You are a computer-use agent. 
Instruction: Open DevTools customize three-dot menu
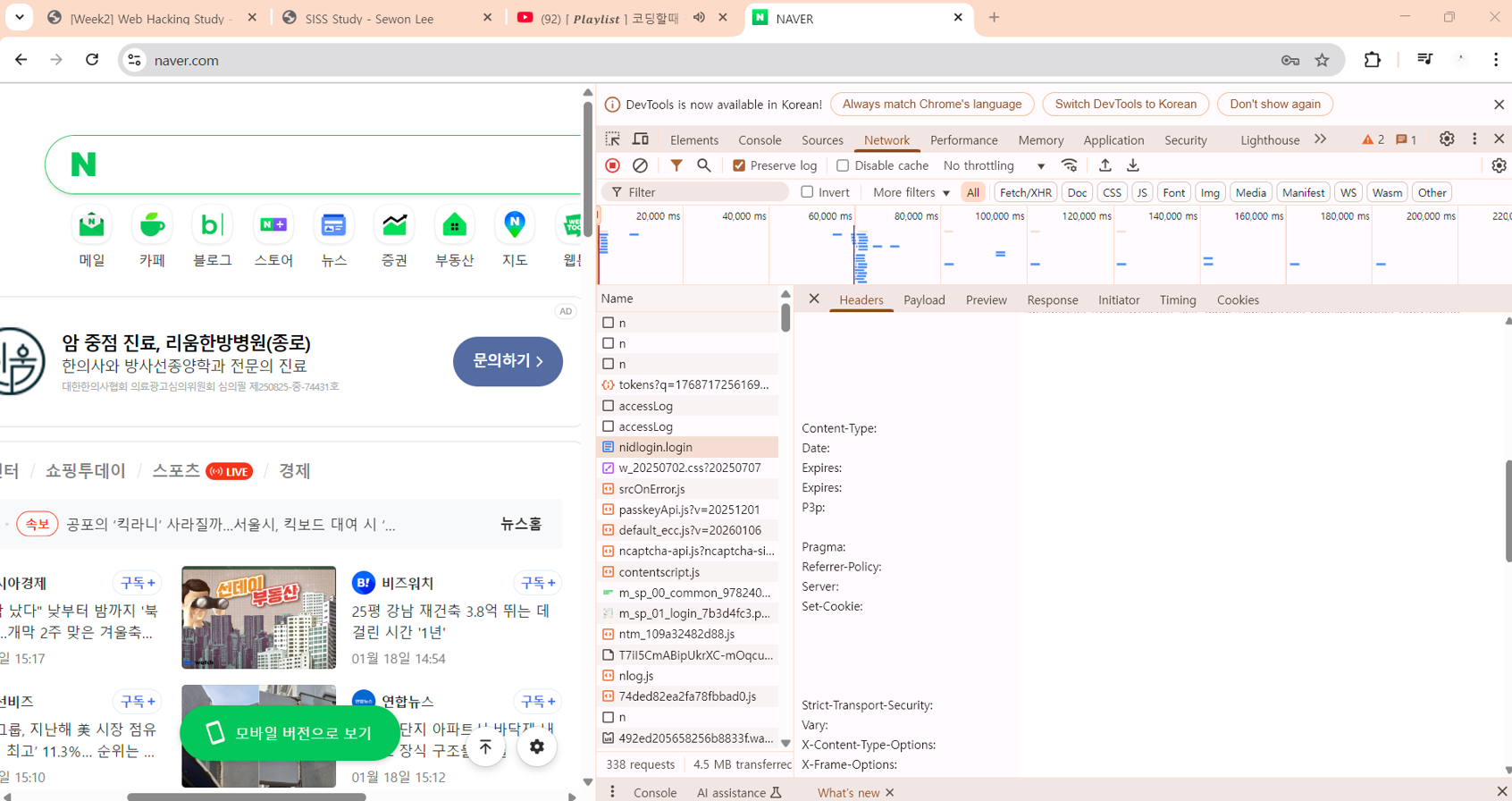(x=1474, y=139)
